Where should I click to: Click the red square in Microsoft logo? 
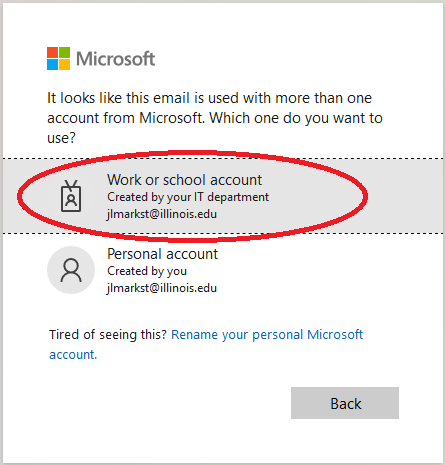point(52,52)
